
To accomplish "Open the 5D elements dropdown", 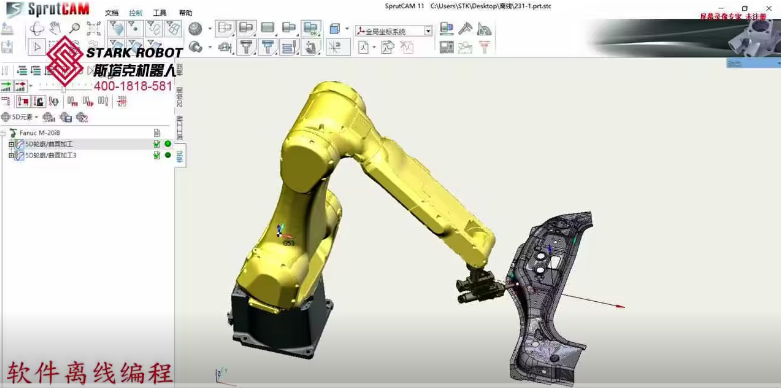I will coord(20,118).
